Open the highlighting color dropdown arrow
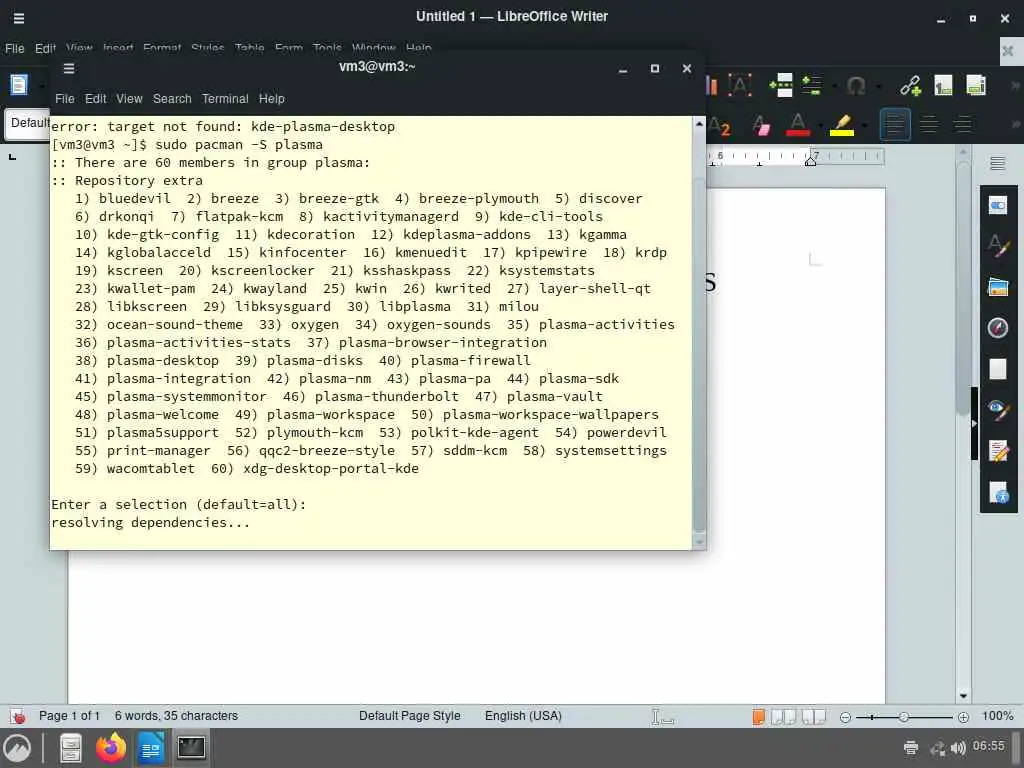The width and height of the screenshot is (1024, 768). click(864, 125)
